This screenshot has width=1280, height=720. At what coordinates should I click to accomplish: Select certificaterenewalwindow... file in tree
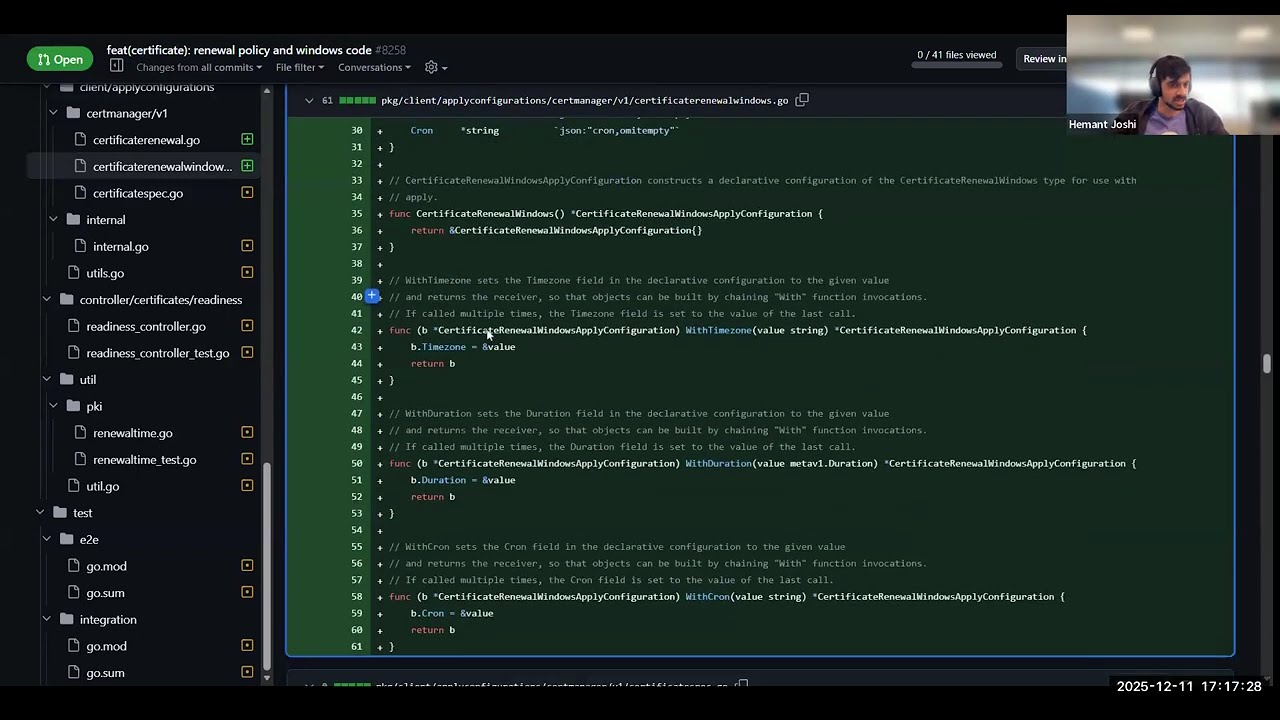162,166
